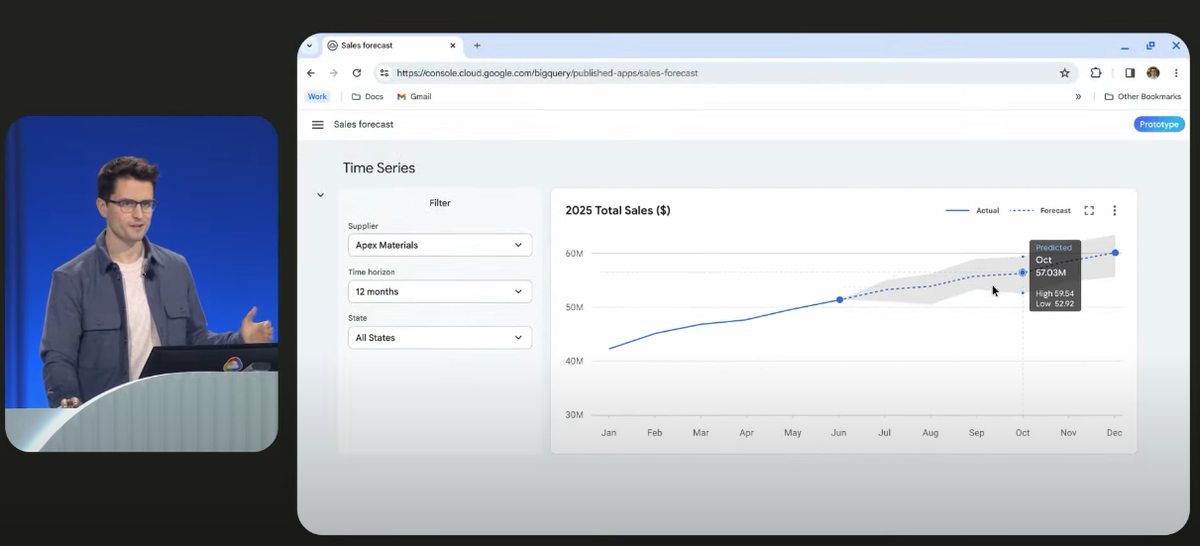Open the Other Bookmarks folder
1200x546 pixels.
[x=1142, y=97]
